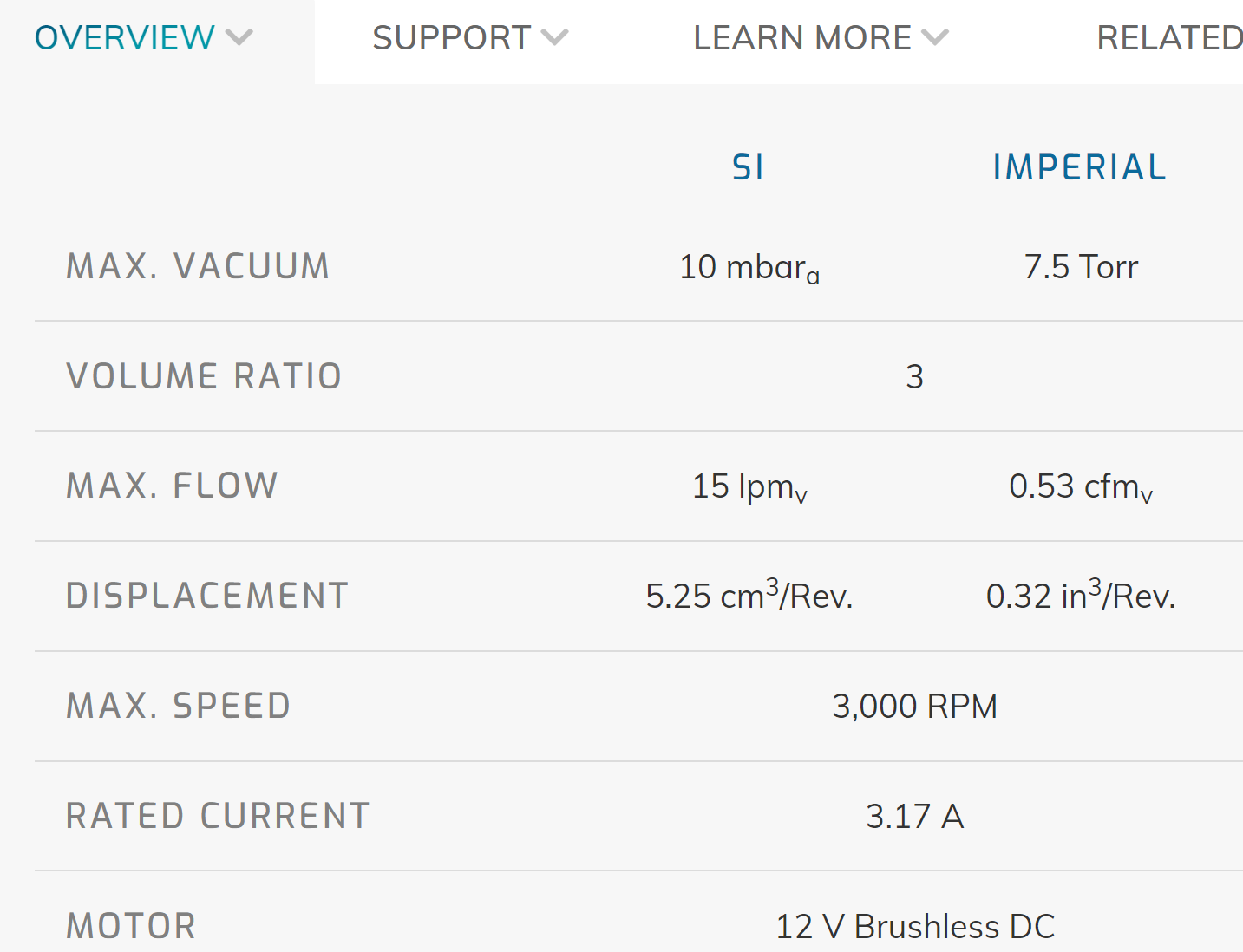This screenshot has height=952, width=1243.
Task: Select the Imperial column header
Action: coord(1080,167)
